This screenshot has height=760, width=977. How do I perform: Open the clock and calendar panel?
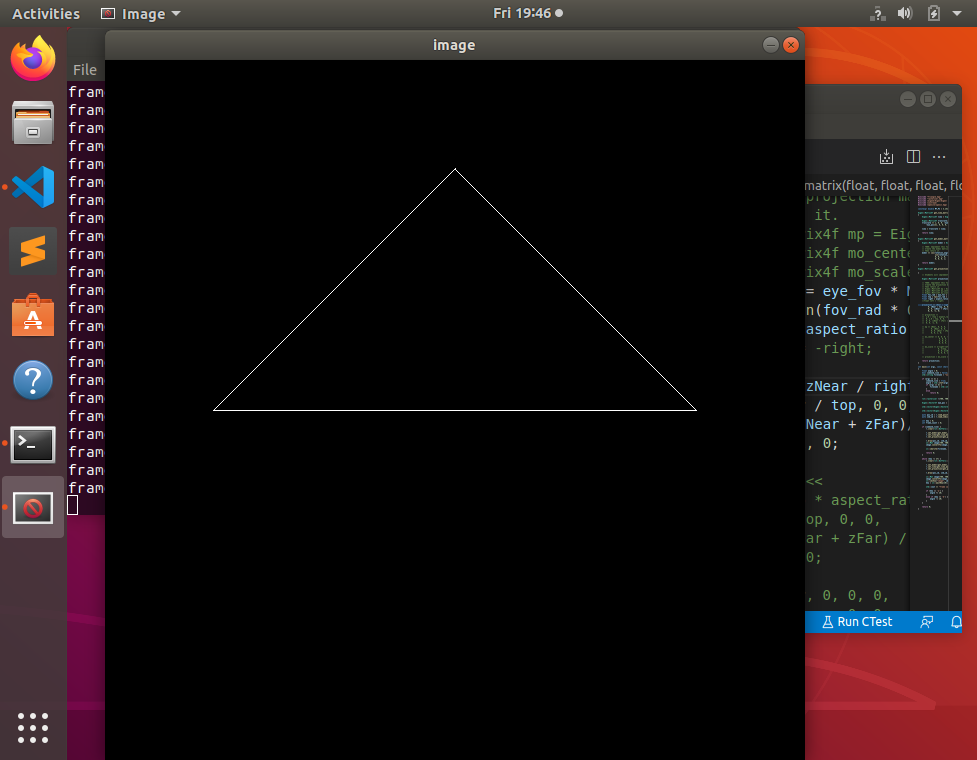click(x=527, y=14)
